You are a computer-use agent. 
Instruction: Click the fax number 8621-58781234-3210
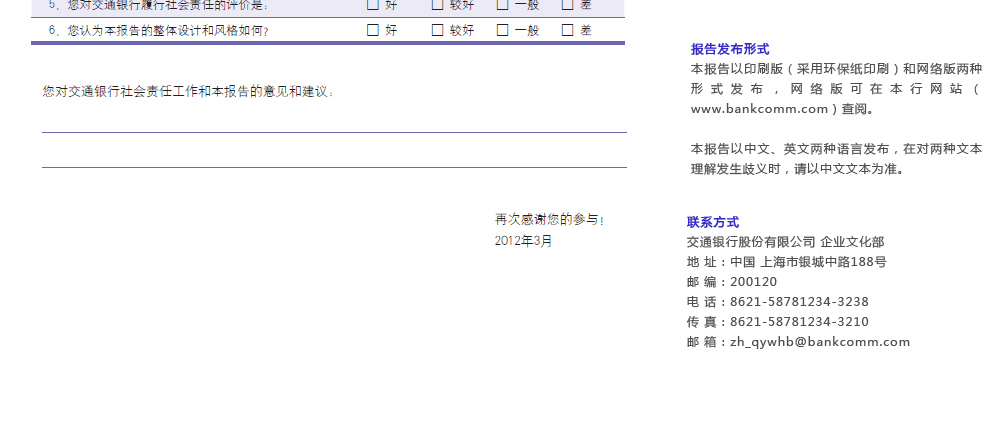pos(799,322)
